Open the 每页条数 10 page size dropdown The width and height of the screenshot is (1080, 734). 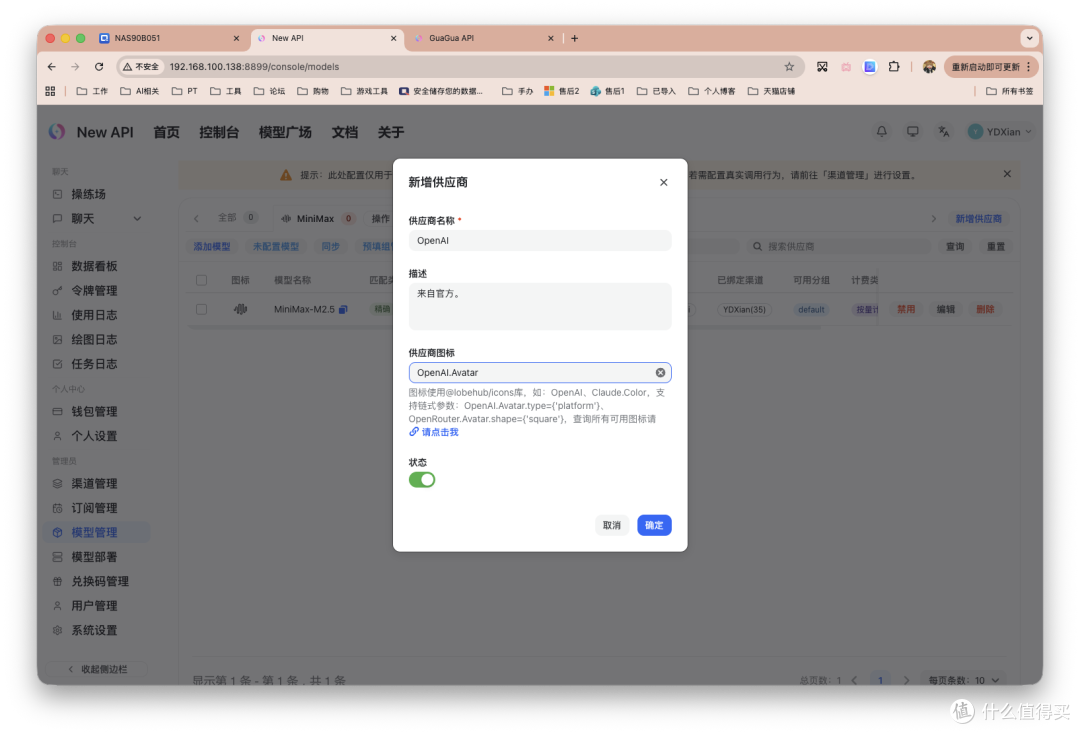click(x=964, y=680)
